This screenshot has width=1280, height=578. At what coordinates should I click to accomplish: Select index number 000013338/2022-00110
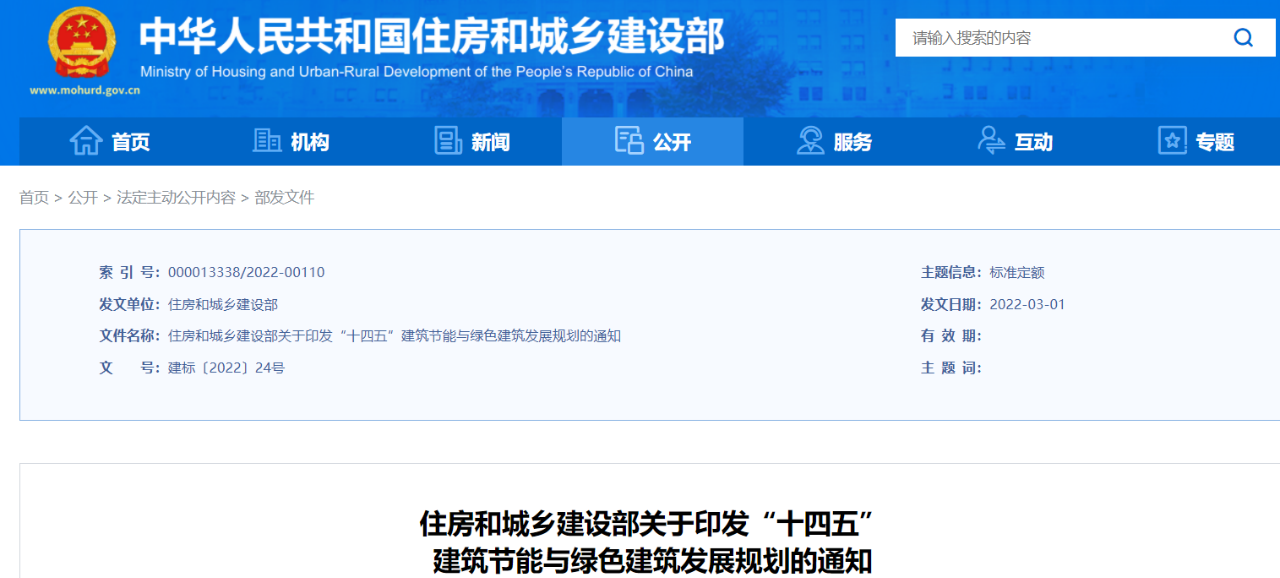246,272
